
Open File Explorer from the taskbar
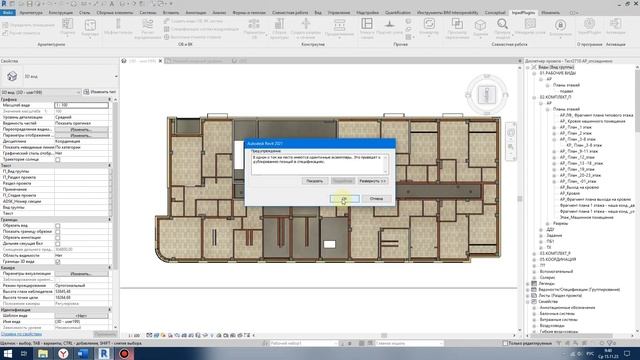pyautogui.click(x=43, y=353)
